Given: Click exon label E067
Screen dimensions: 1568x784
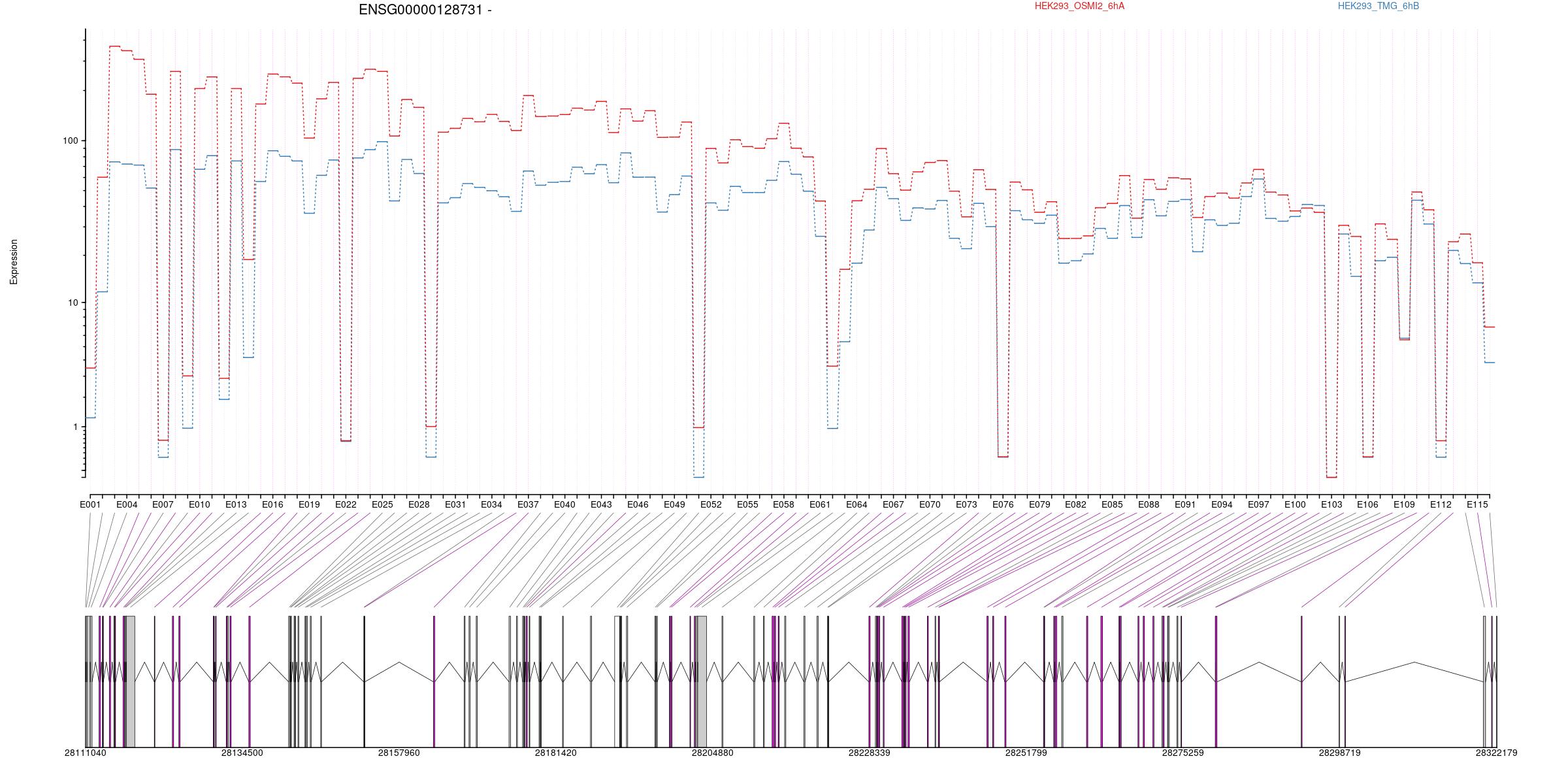Looking at the screenshot, I should click(x=893, y=504).
